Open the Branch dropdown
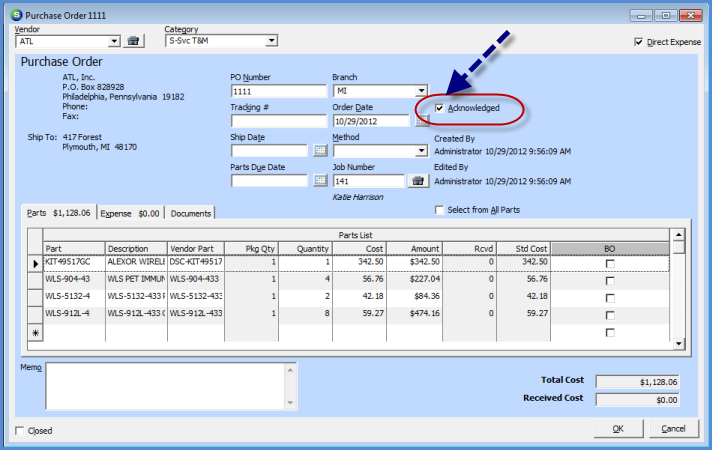Screen dimensions: 712x450 point(421,91)
